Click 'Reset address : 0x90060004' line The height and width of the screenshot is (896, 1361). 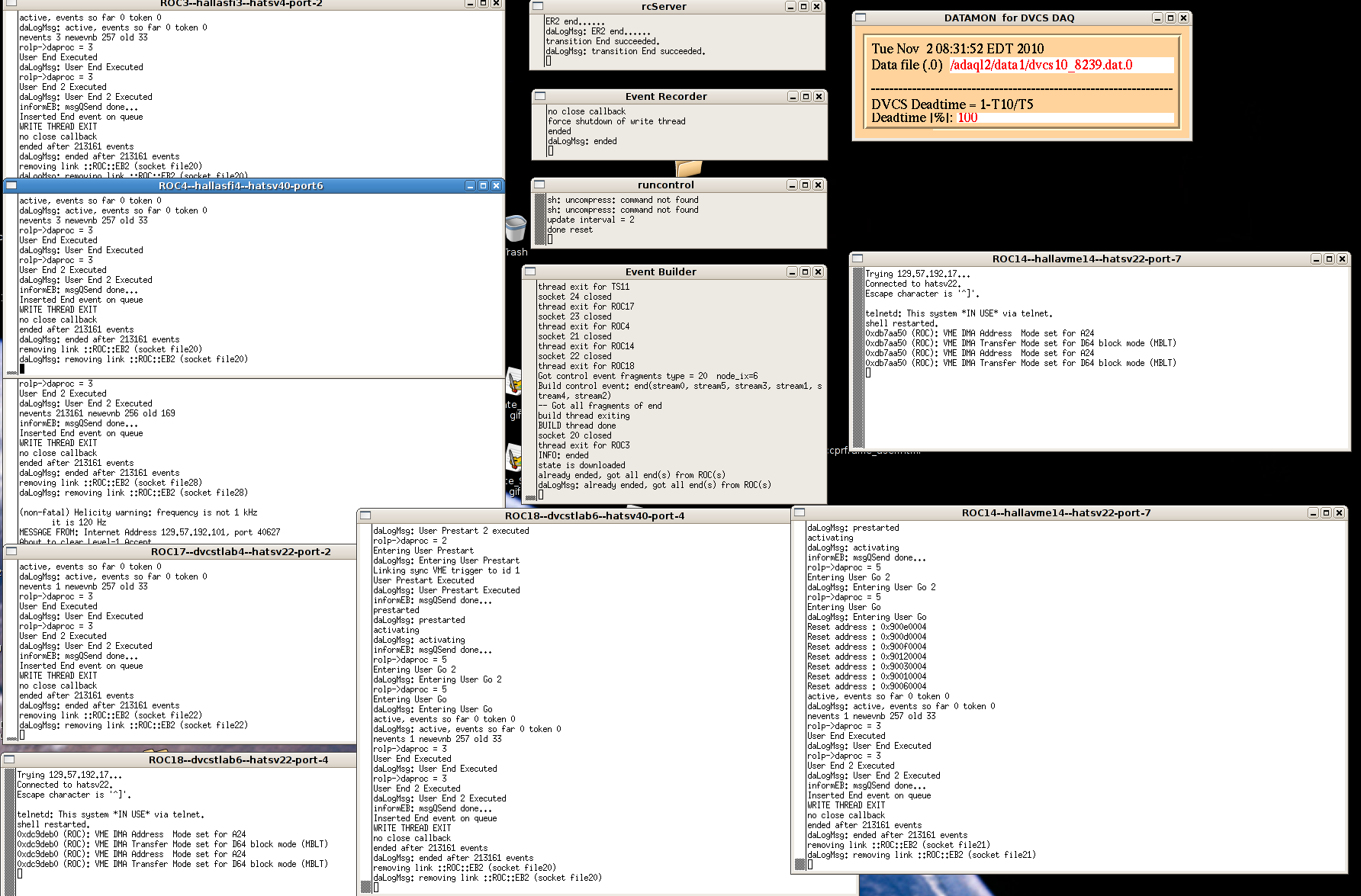pyautogui.click(x=867, y=686)
